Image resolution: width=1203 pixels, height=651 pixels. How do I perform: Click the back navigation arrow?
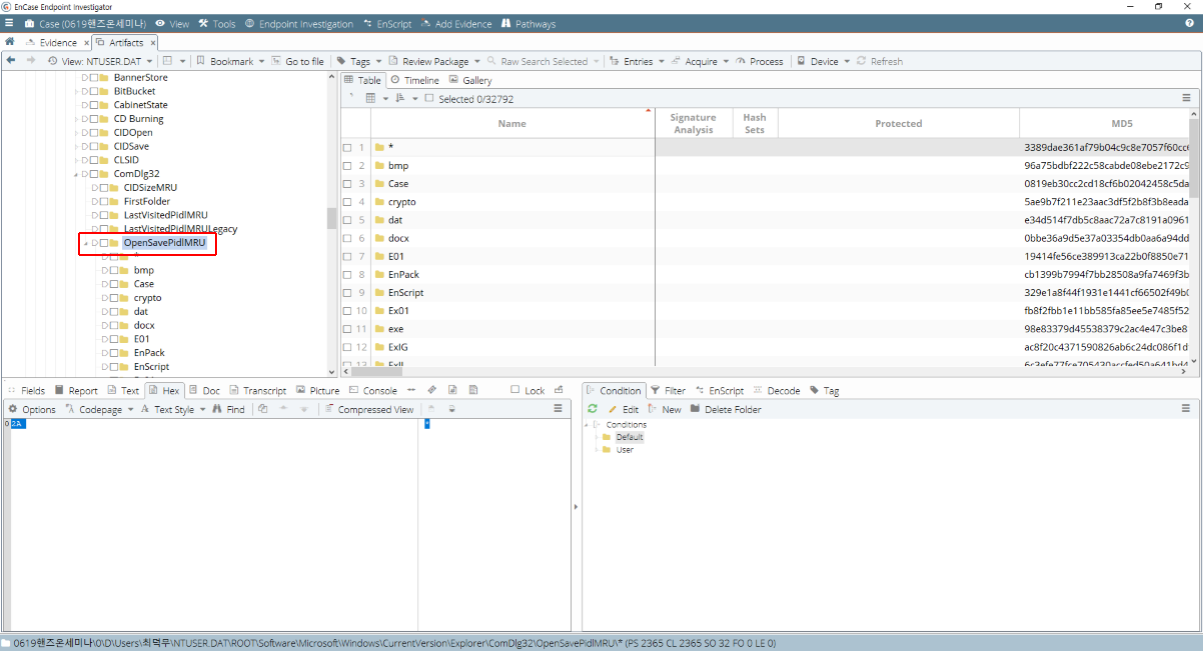pyautogui.click(x=11, y=61)
